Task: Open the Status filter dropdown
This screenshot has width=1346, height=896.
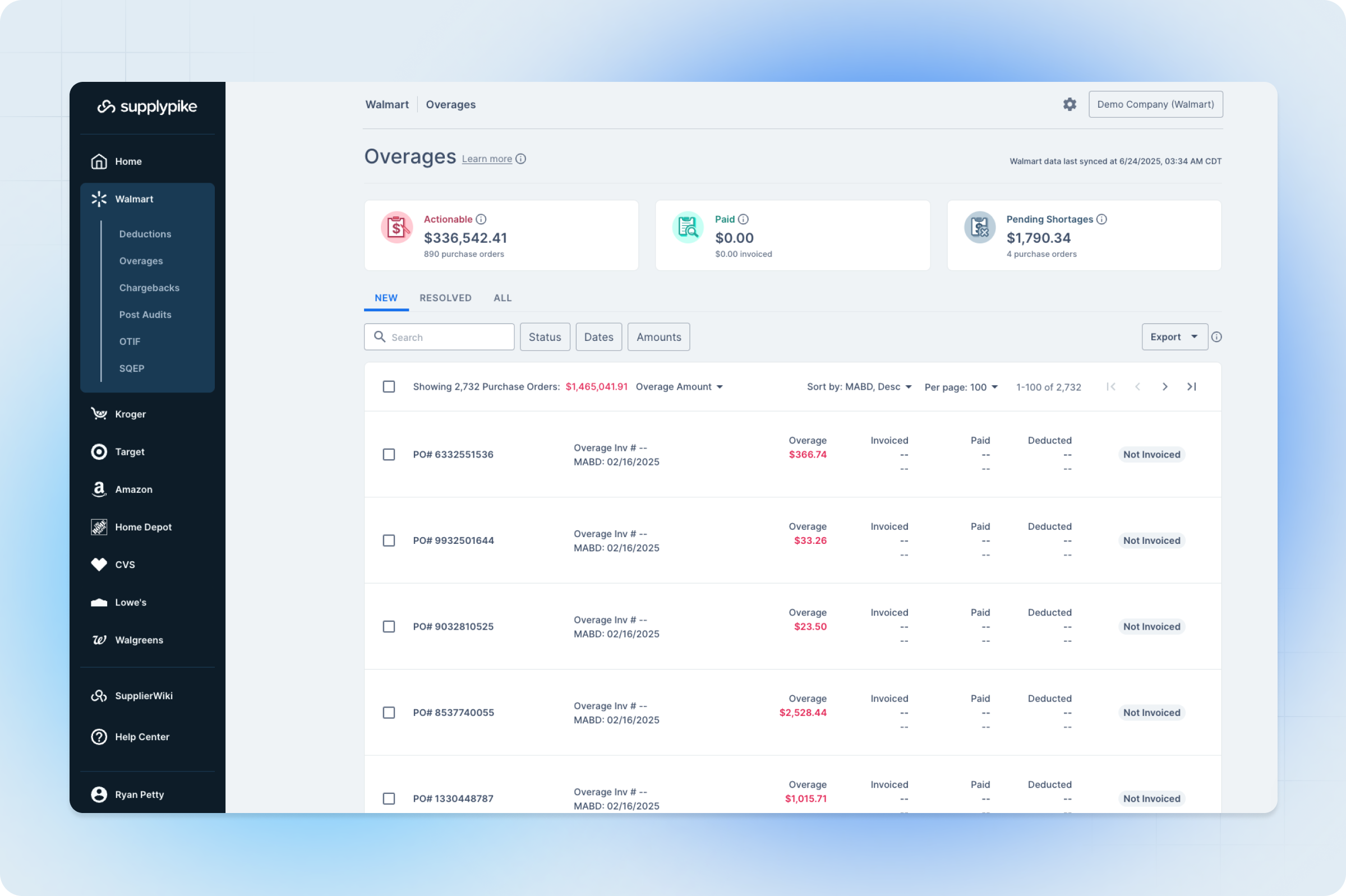Action: tap(545, 337)
